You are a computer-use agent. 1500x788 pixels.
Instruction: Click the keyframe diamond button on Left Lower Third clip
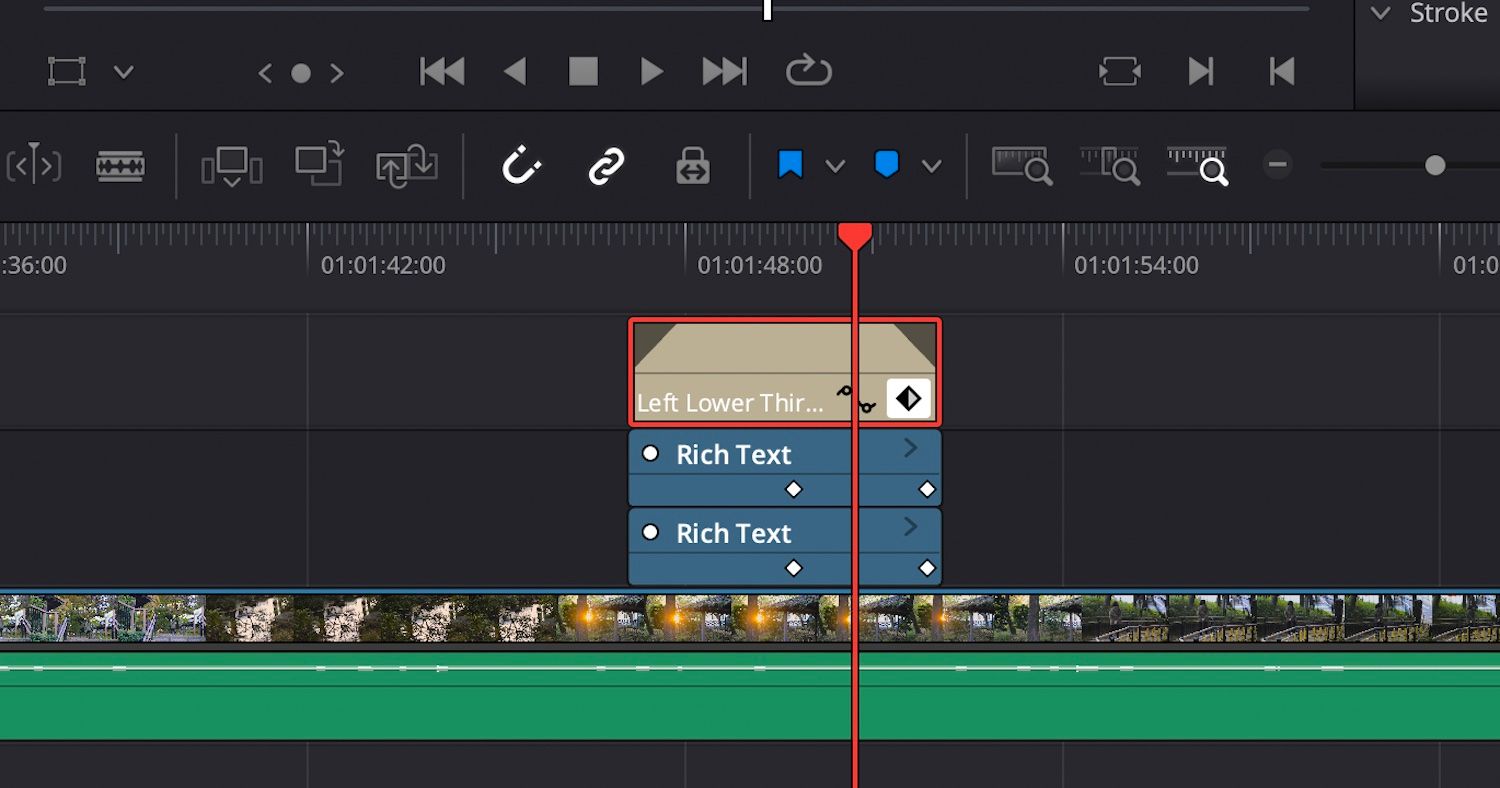[x=908, y=399]
